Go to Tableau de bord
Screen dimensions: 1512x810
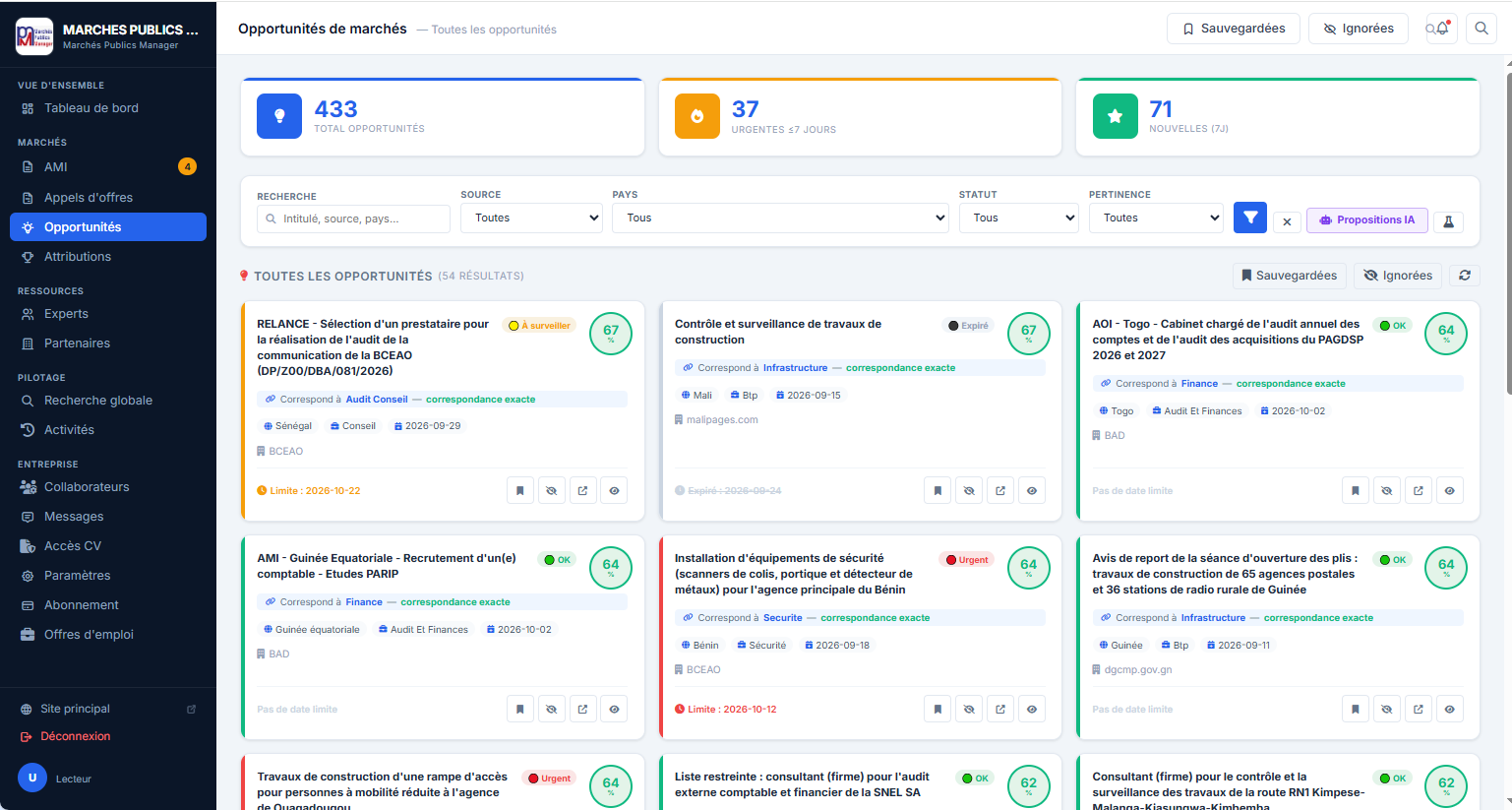pos(108,108)
